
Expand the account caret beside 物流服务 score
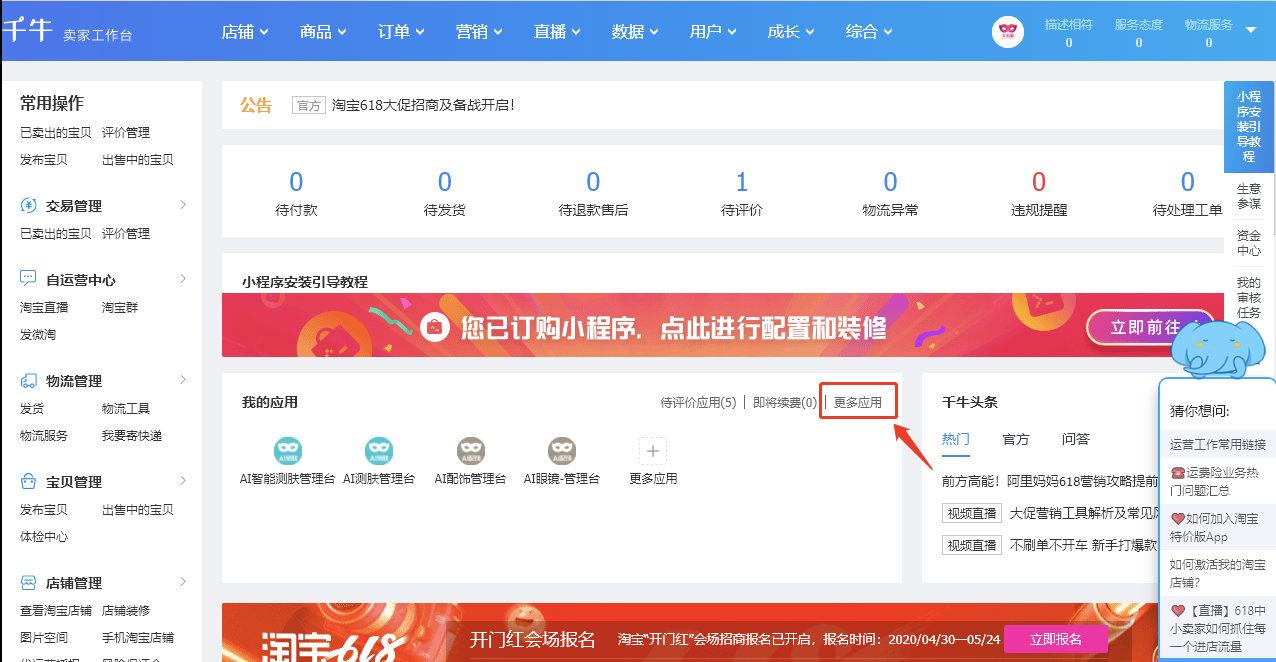pyautogui.click(x=1251, y=30)
